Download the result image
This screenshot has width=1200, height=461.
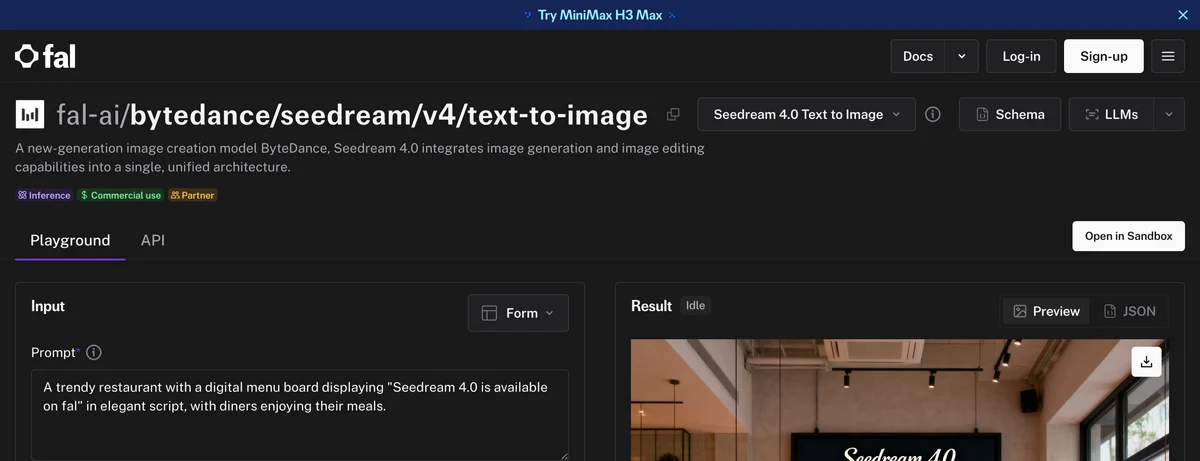click(1147, 362)
